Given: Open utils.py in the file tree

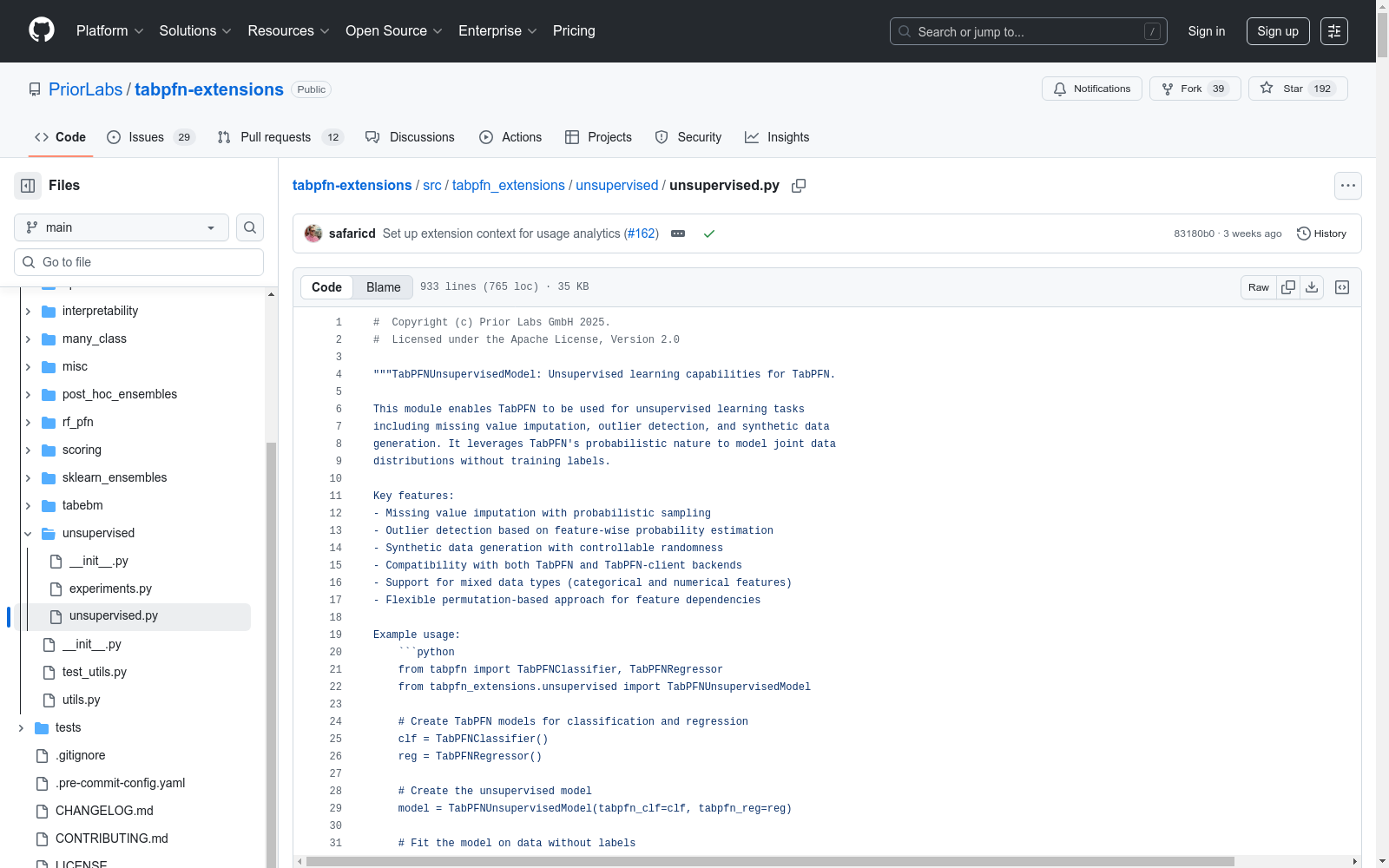Looking at the screenshot, I should click(82, 700).
